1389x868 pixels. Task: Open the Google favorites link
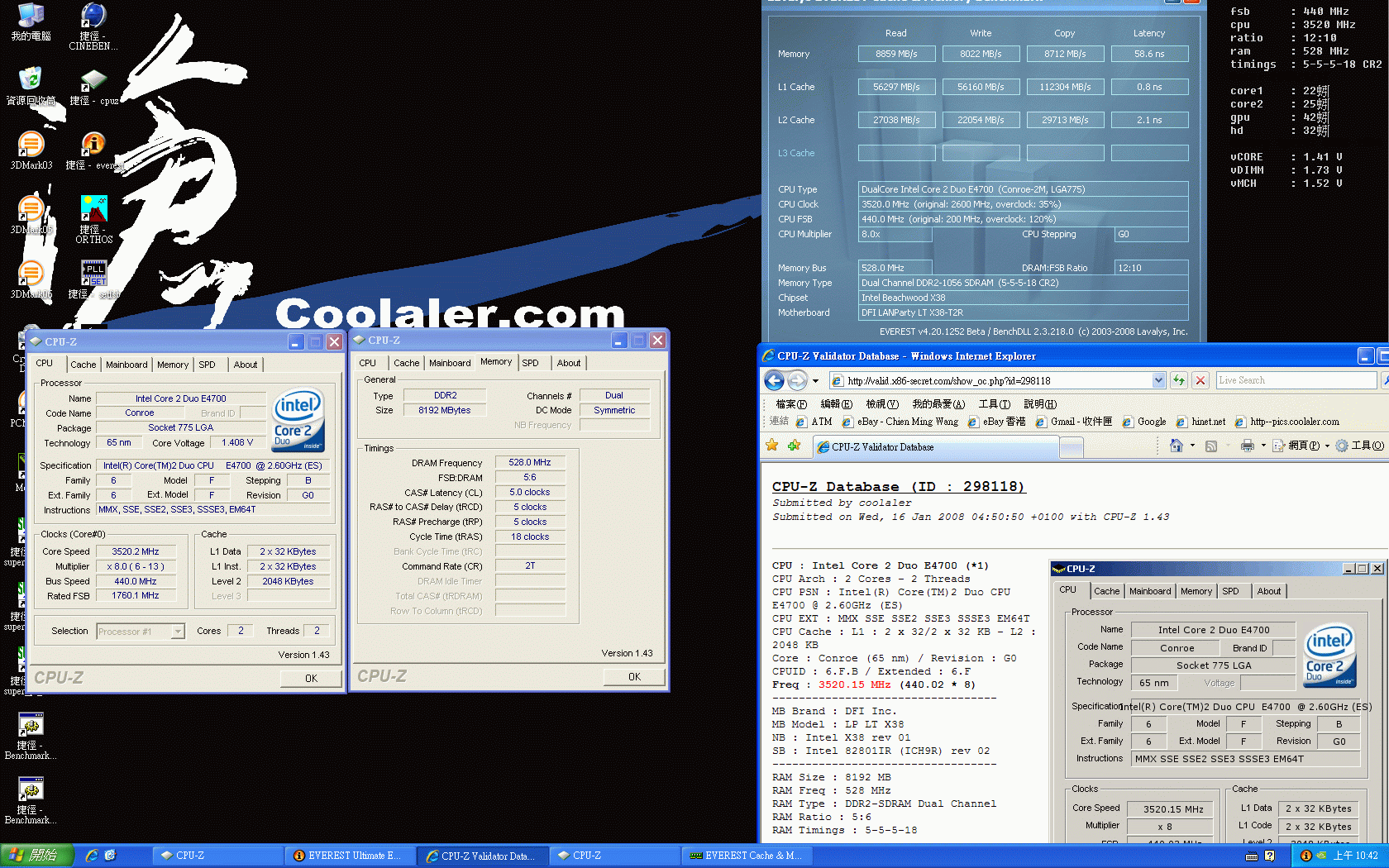1143,422
